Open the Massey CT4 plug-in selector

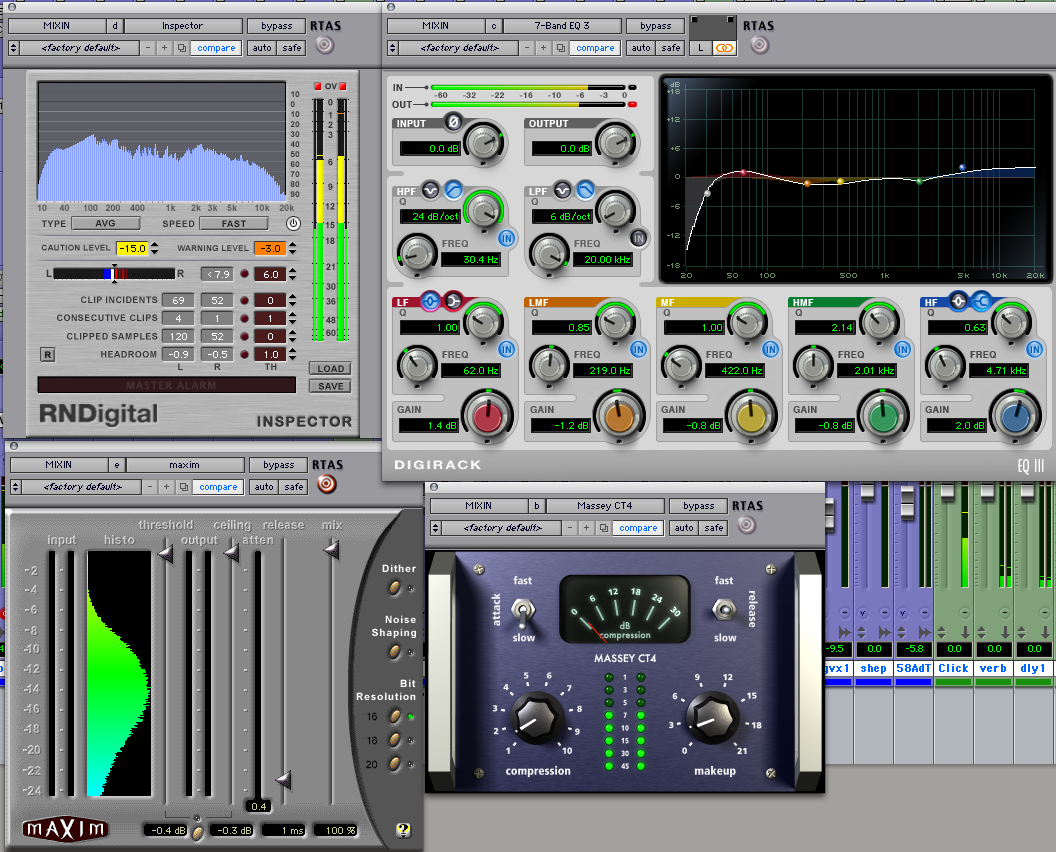[605, 506]
